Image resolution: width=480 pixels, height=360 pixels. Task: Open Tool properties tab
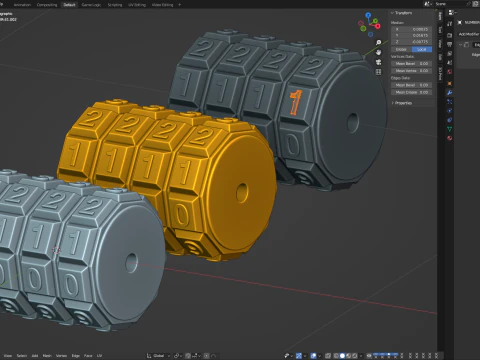point(449,24)
